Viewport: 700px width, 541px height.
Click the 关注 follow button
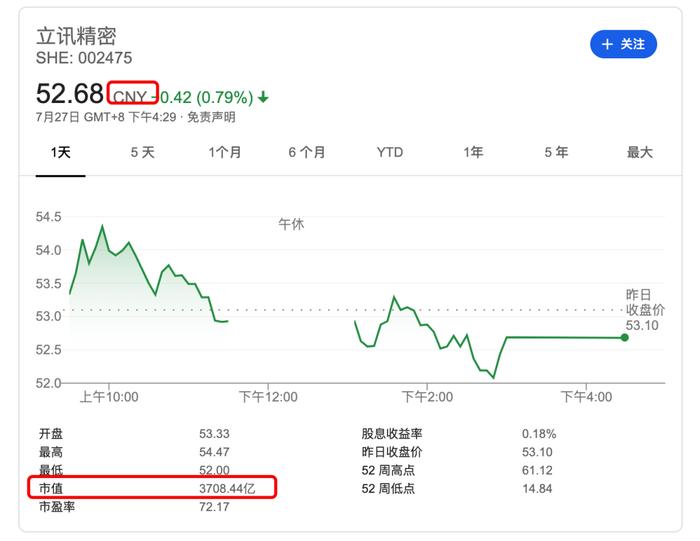[x=623, y=44]
